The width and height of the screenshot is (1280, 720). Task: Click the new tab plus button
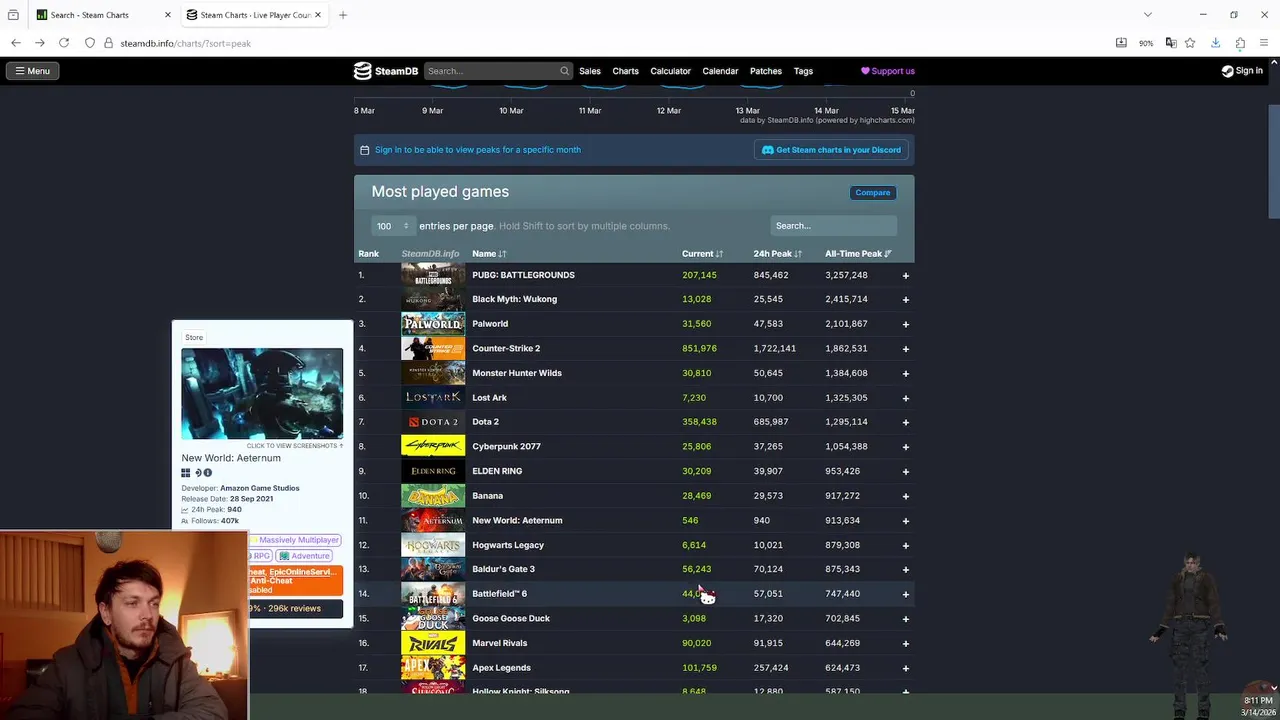(343, 15)
